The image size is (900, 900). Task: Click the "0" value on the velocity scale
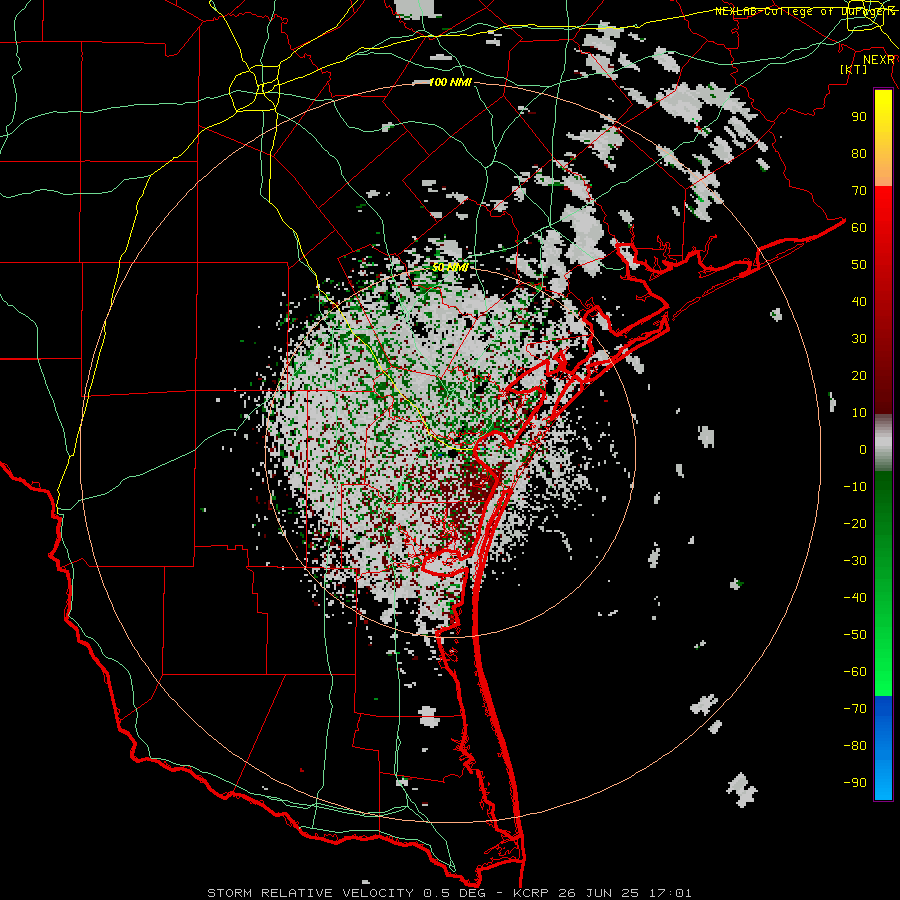pyautogui.click(x=863, y=450)
